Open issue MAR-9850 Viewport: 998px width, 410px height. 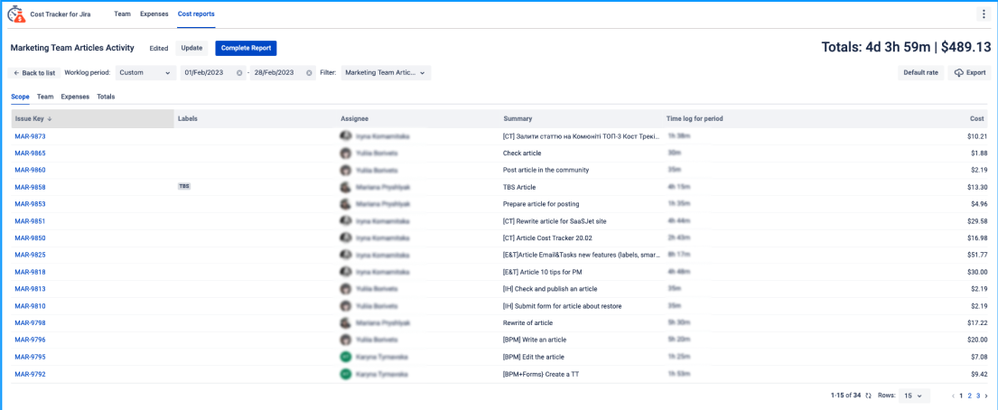[30, 238]
